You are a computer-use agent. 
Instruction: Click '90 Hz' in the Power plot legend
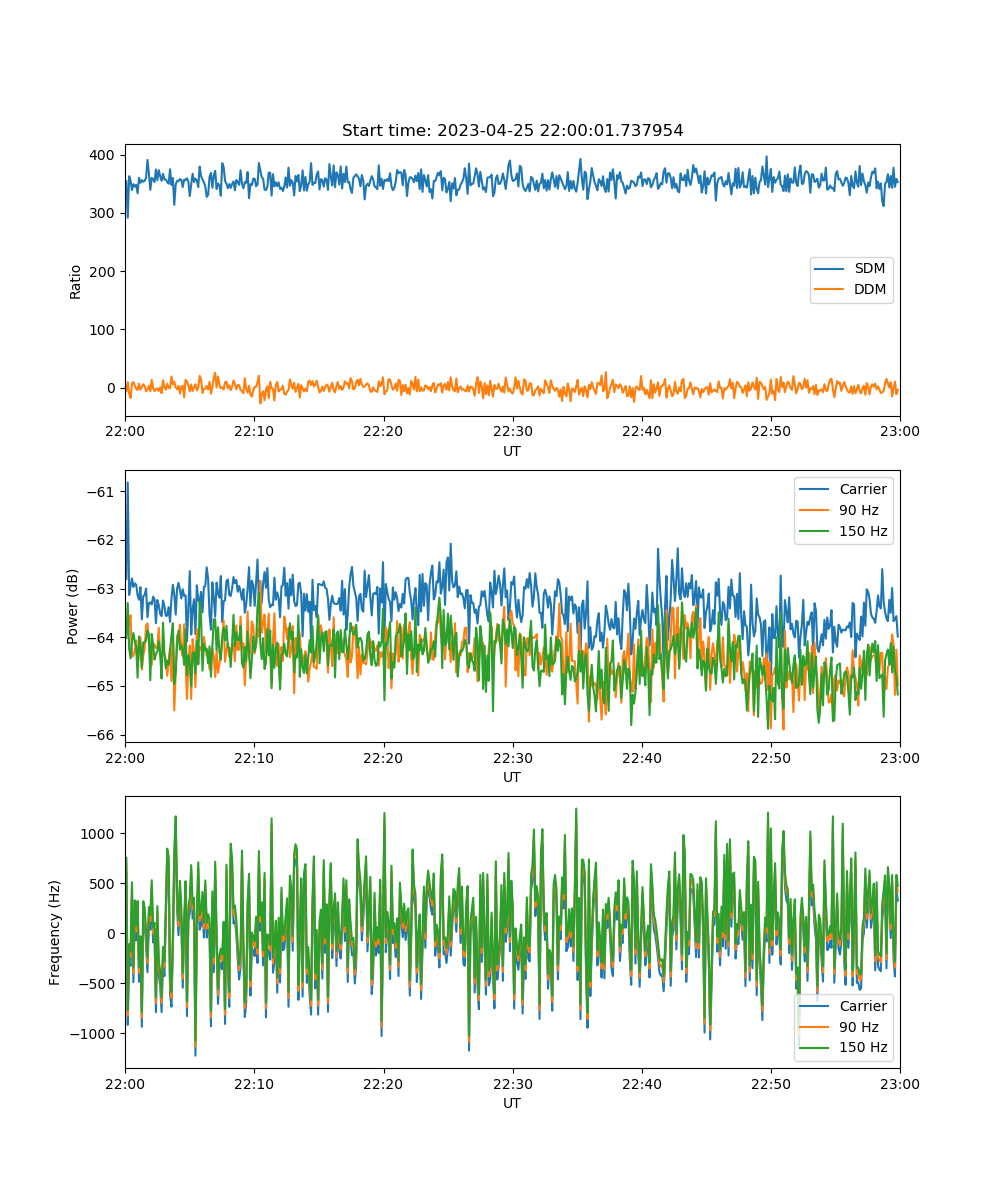(x=858, y=510)
